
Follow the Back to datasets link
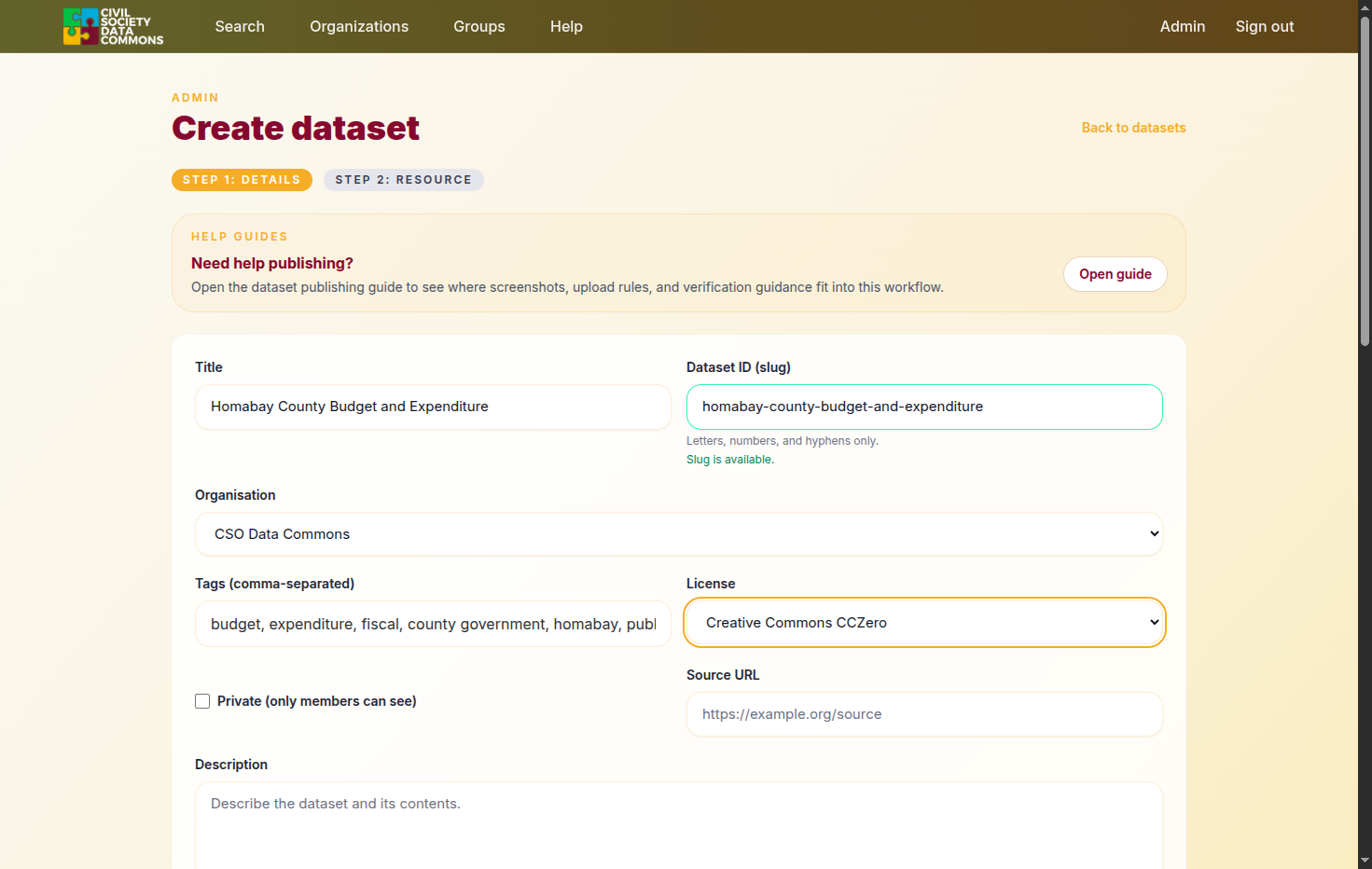[x=1133, y=128]
